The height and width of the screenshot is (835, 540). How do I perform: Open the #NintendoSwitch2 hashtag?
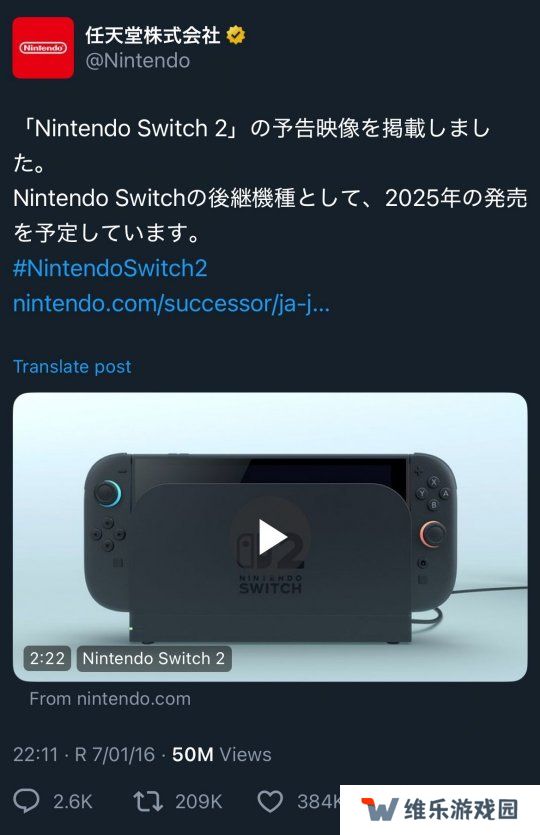110,268
